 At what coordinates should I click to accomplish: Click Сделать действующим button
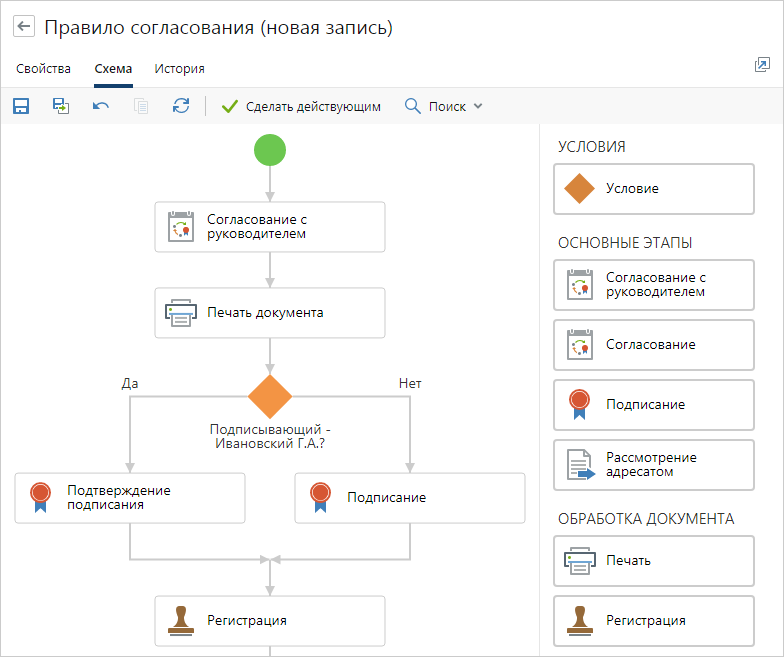click(x=301, y=106)
